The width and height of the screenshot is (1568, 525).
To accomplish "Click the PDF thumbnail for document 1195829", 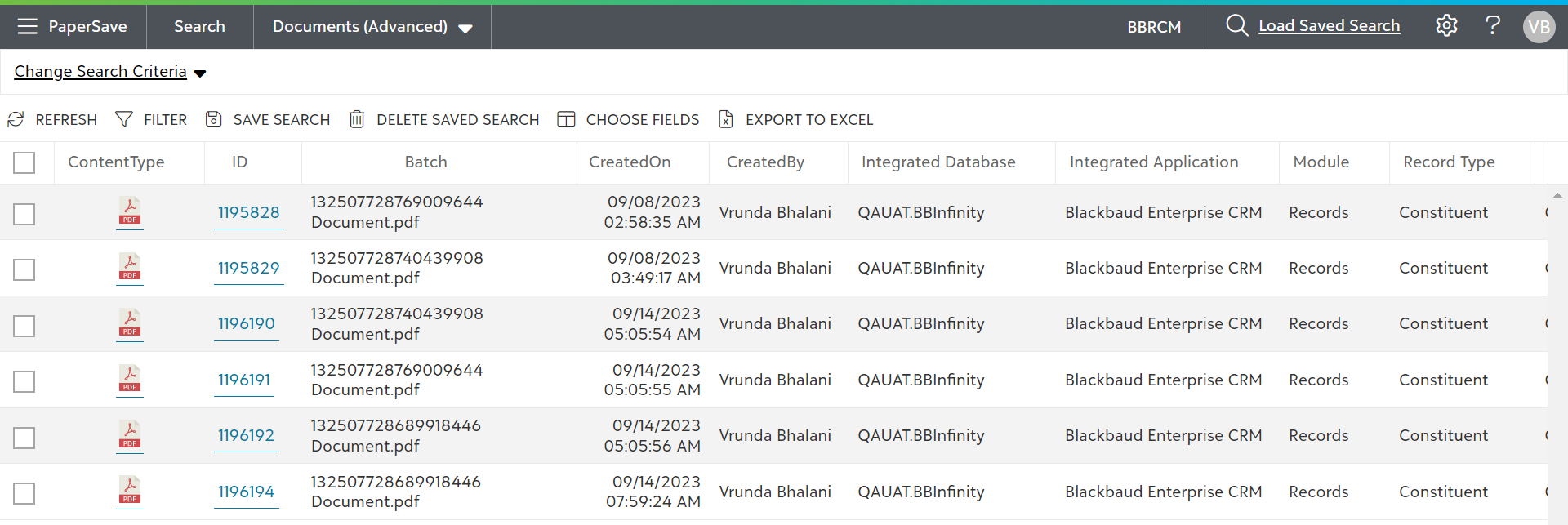I will click(130, 268).
